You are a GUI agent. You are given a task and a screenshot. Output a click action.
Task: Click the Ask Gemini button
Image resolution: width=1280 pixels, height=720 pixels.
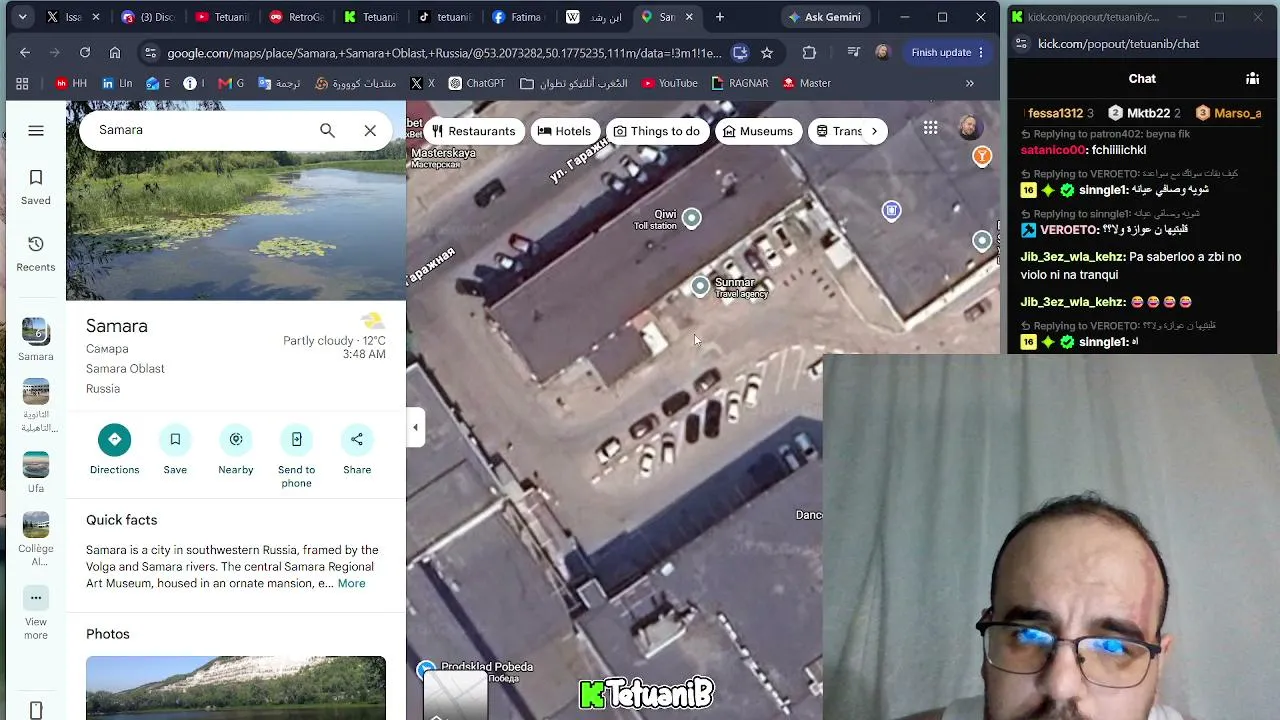pyautogui.click(x=824, y=17)
